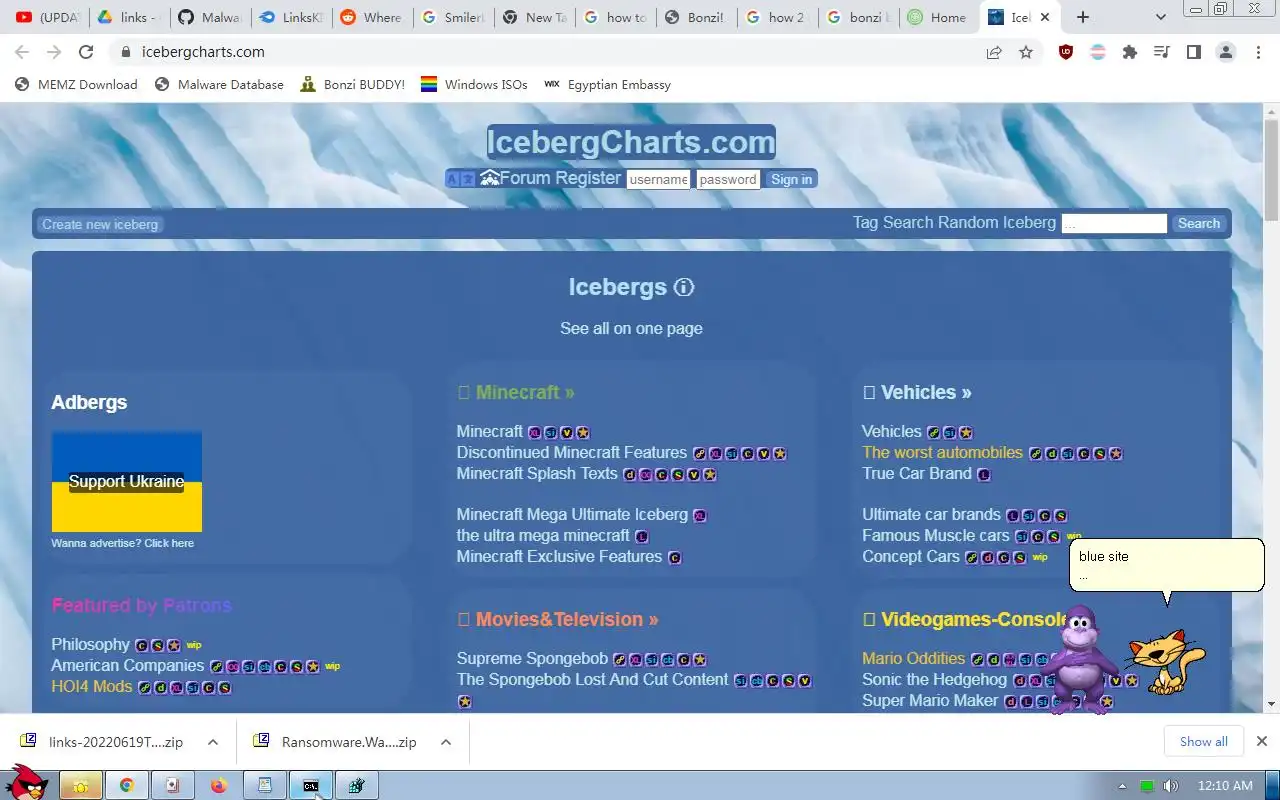Bookmark this page with the star icon
The height and width of the screenshot is (800, 1280).
pos(1026,52)
